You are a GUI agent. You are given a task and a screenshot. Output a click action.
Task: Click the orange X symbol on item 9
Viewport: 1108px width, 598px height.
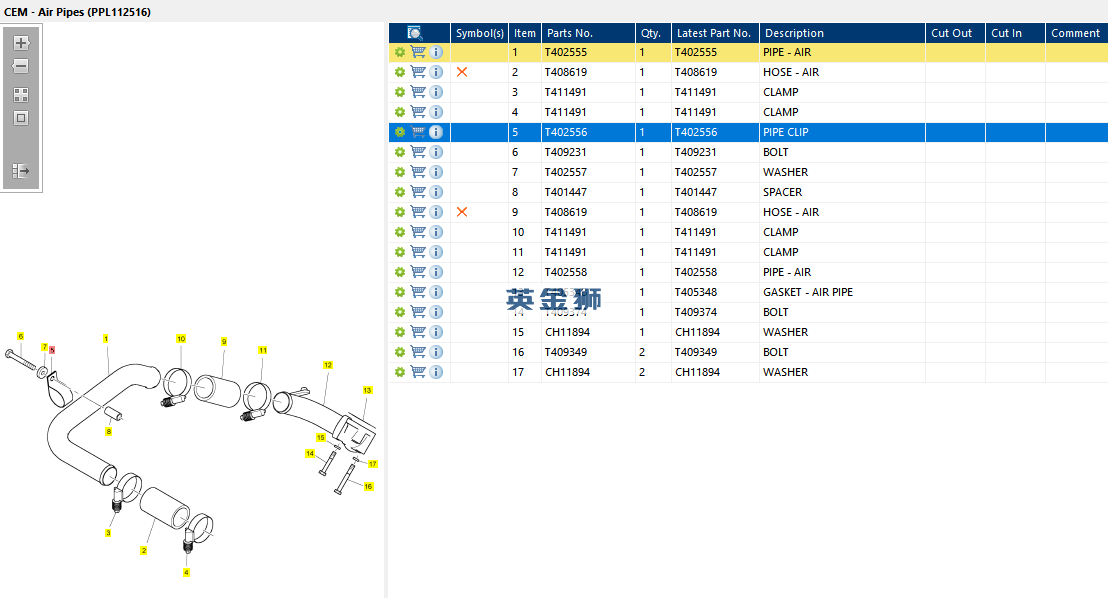click(x=462, y=212)
